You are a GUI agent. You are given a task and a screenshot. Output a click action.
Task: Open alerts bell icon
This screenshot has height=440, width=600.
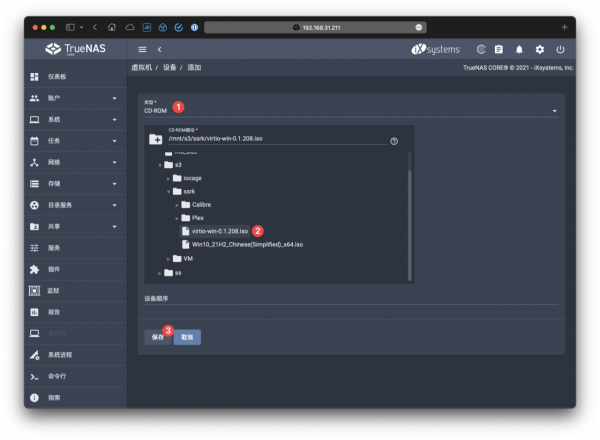pyautogui.click(x=519, y=49)
